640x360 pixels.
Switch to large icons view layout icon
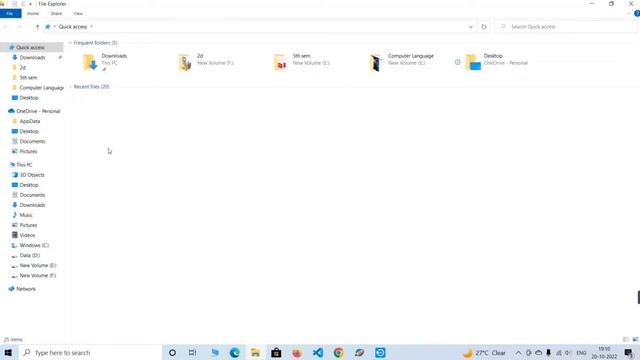(635, 339)
